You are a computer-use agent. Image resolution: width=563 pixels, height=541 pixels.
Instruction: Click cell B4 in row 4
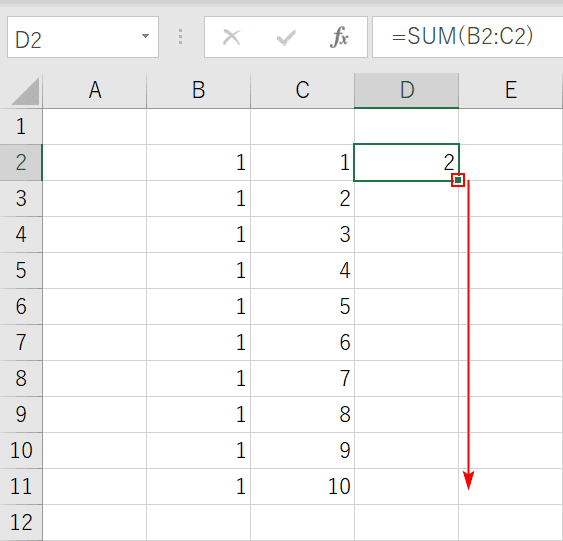pyautogui.click(x=199, y=234)
